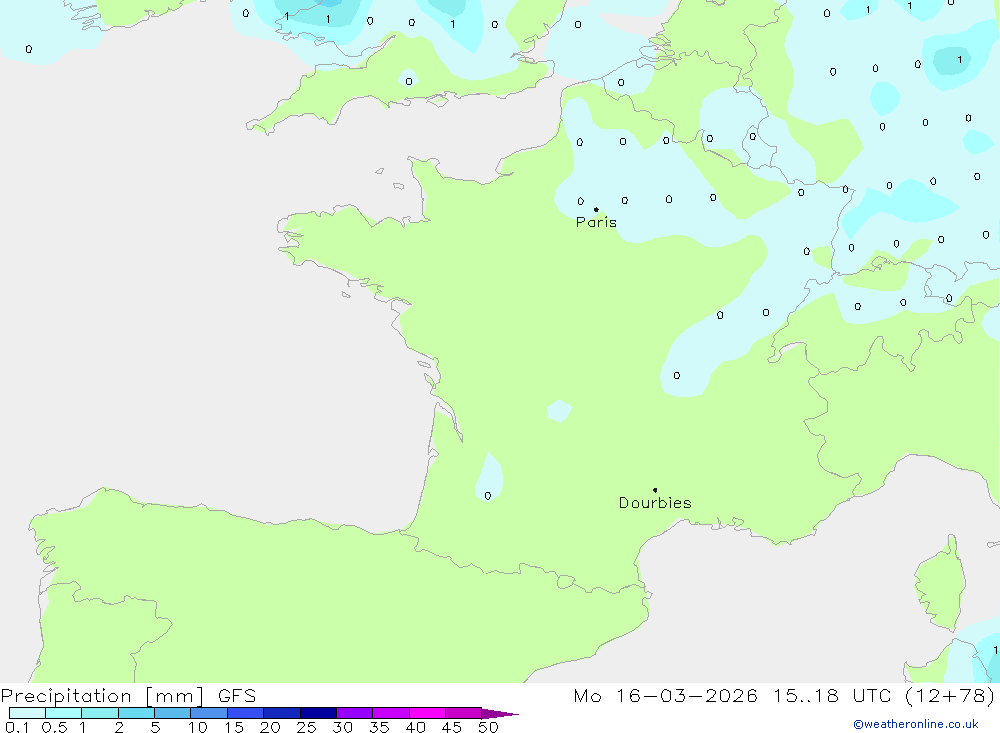The width and height of the screenshot is (1000, 733).
Task: Click the '0' value inside Cornwall, England
Action: (409, 81)
